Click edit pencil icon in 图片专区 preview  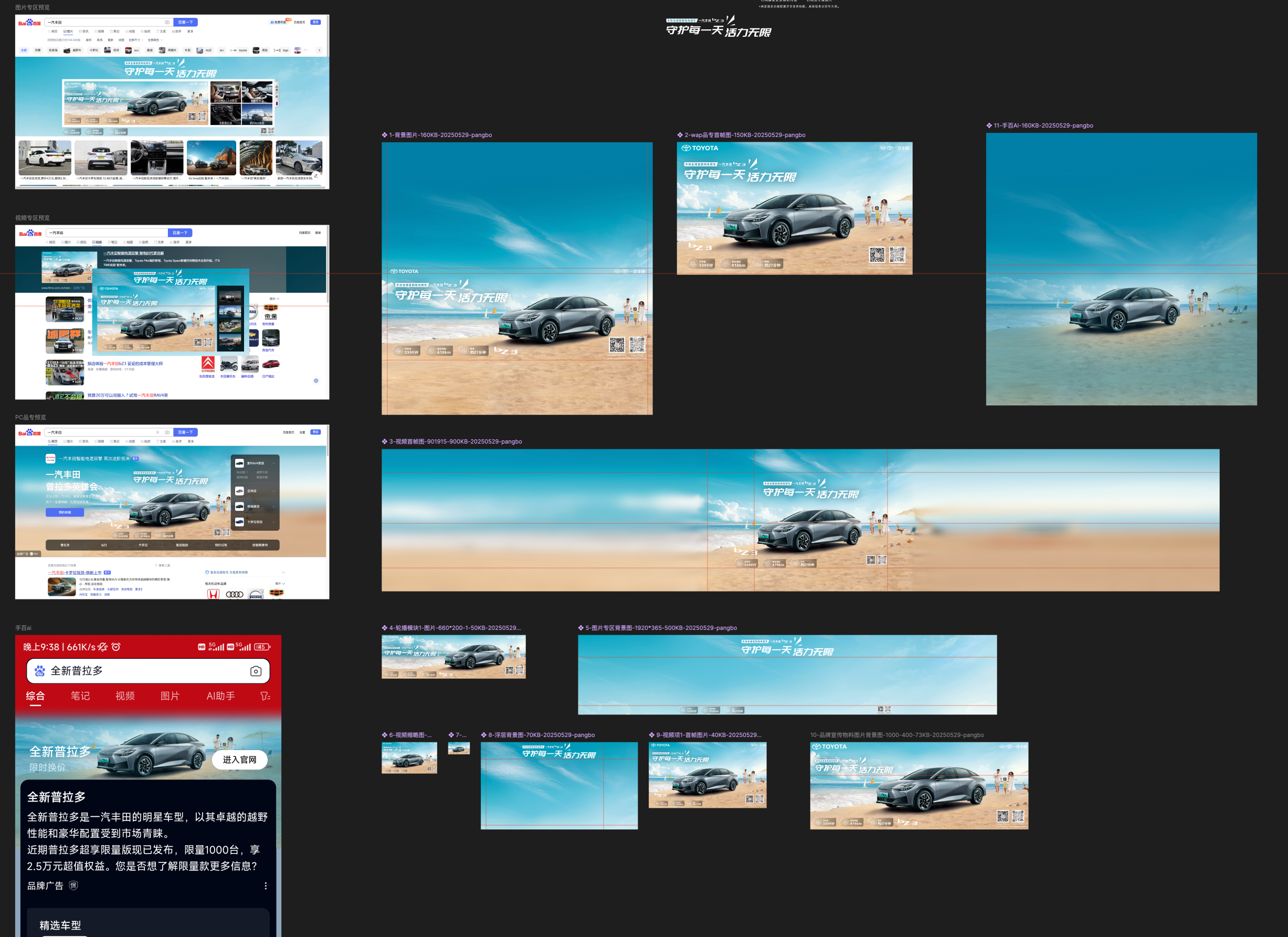pos(316,175)
